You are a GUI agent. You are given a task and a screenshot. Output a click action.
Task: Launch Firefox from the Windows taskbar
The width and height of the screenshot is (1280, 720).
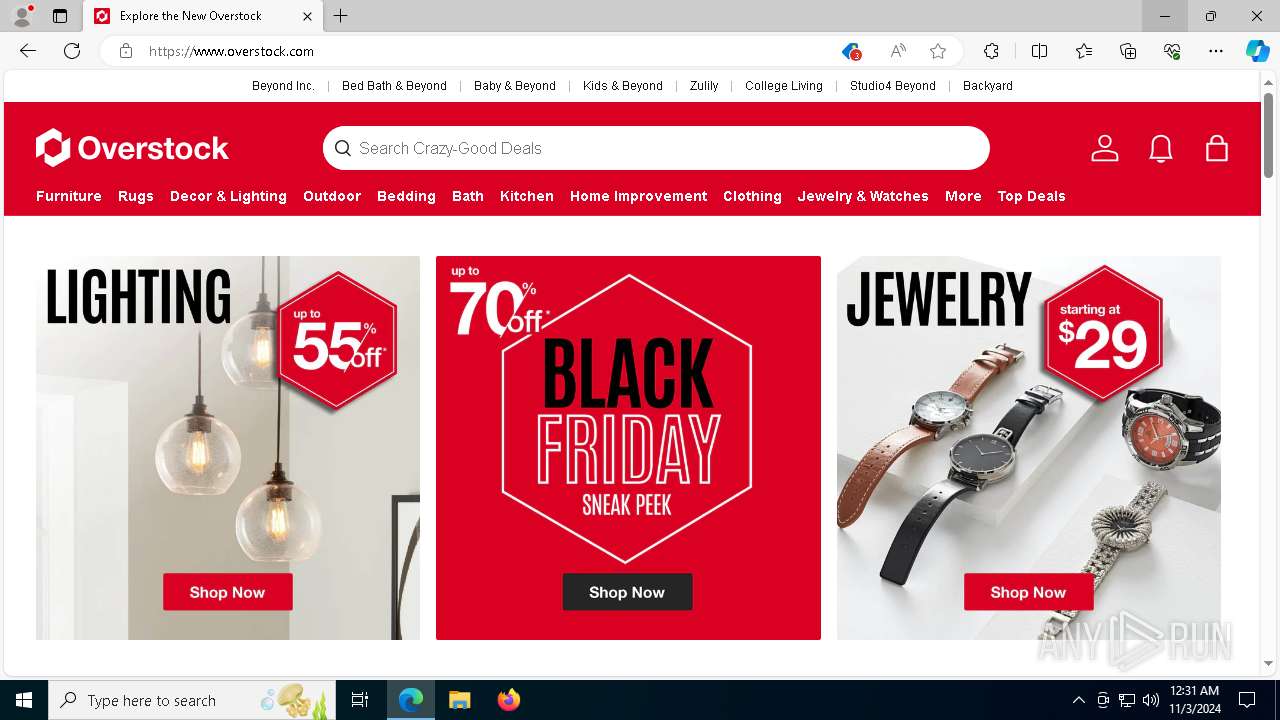point(509,700)
